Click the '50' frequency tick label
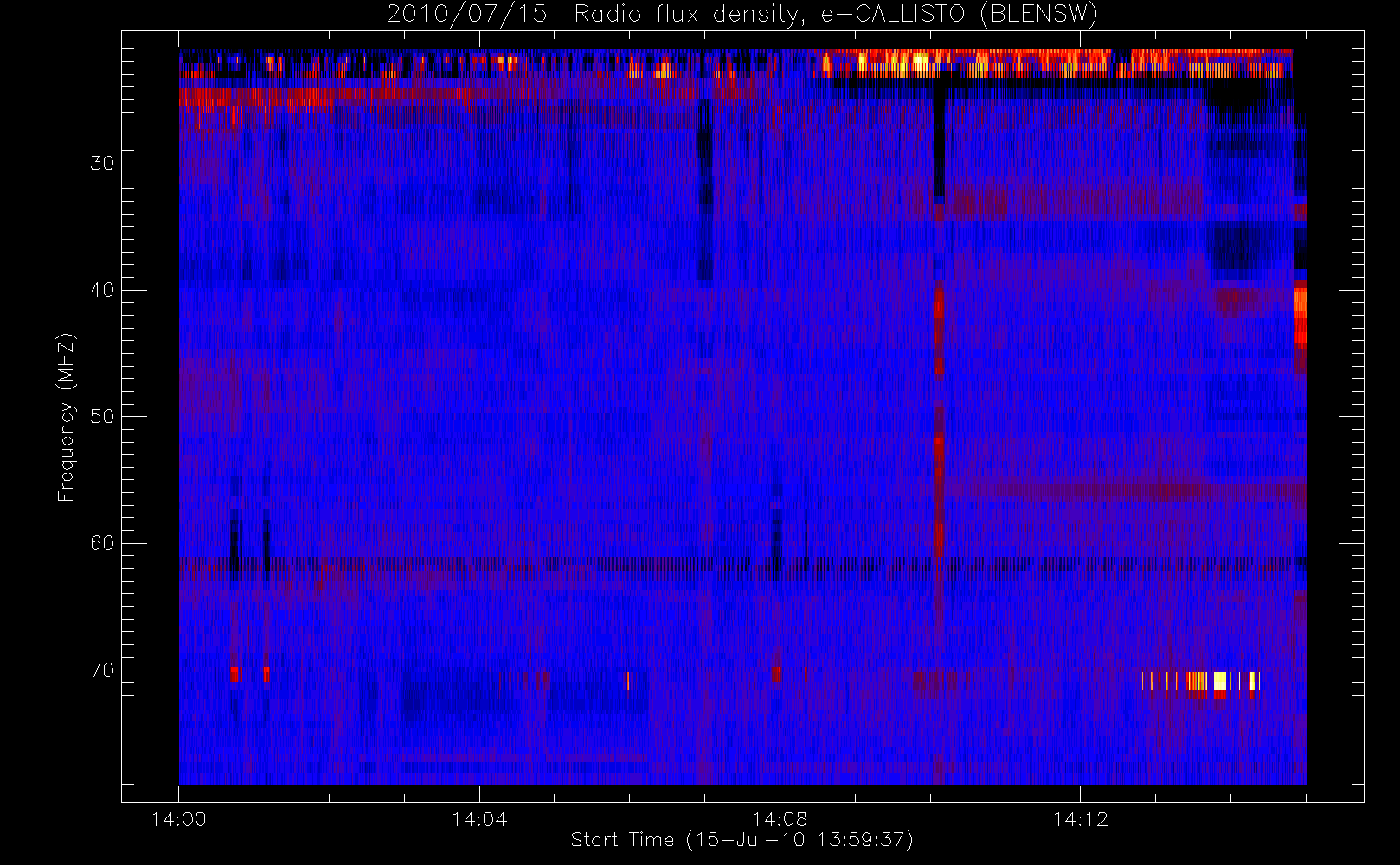This screenshot has height=865, width=1400. [102, 416]
